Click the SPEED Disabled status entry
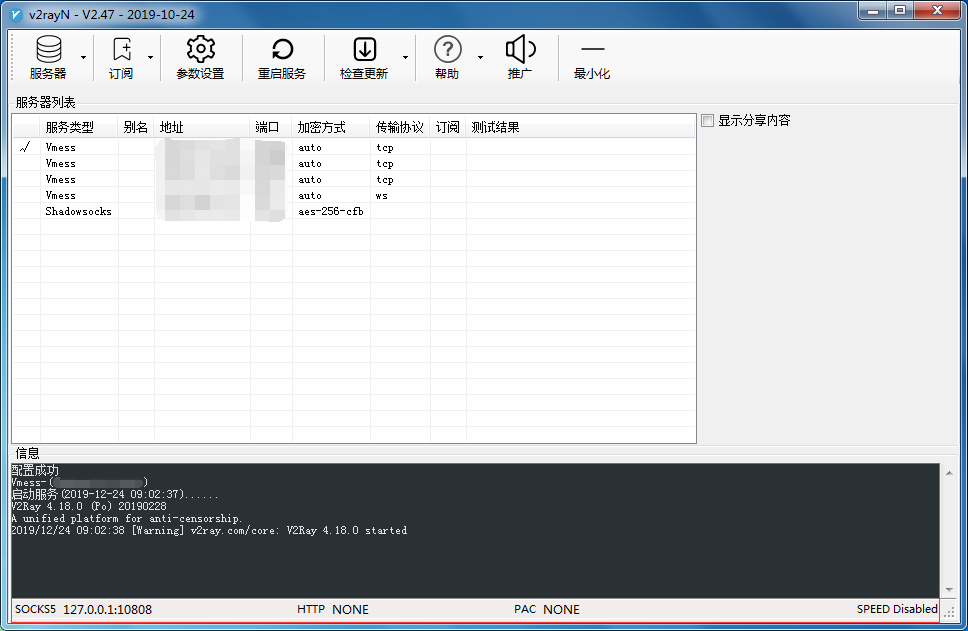Image resolution: width=968 pixels, height=631 pixels. point(897,609)
